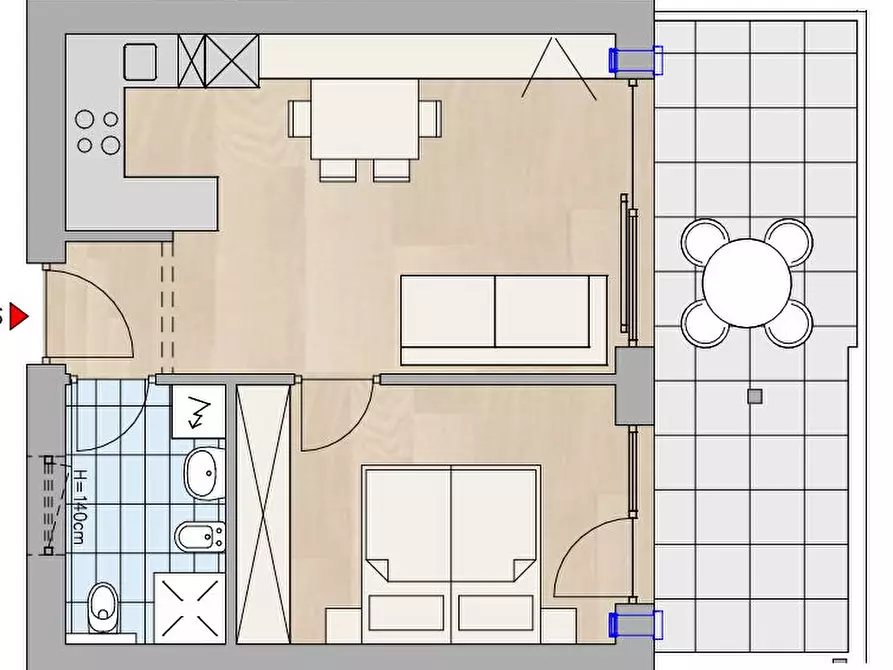893x670 pixels.
Task: Click the shower tray symbol
Action: coord(190,608)
